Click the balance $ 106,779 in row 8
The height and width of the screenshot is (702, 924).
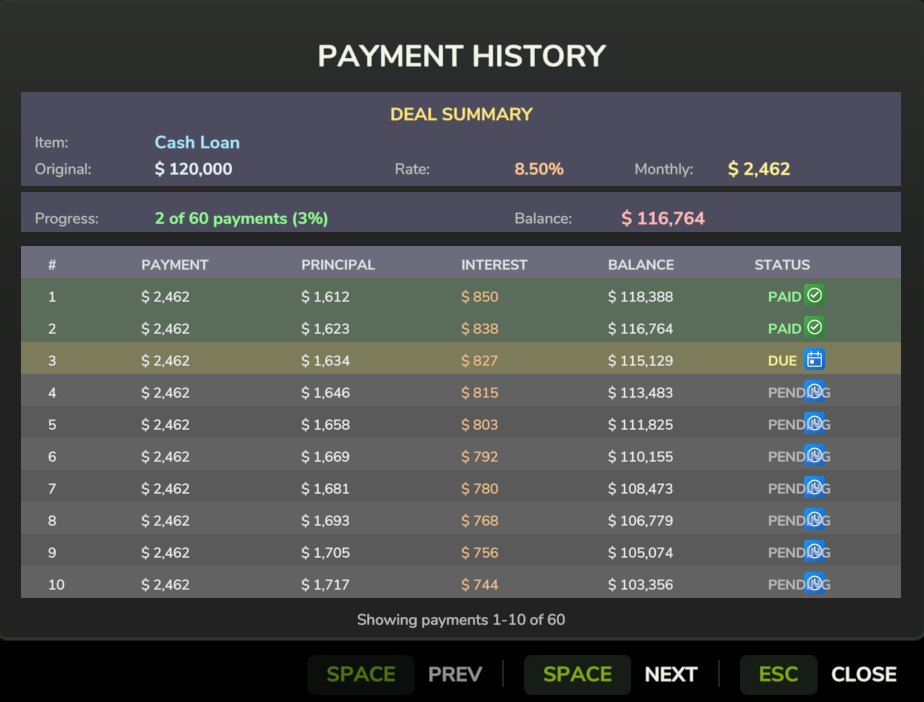(x=641, y=520)
